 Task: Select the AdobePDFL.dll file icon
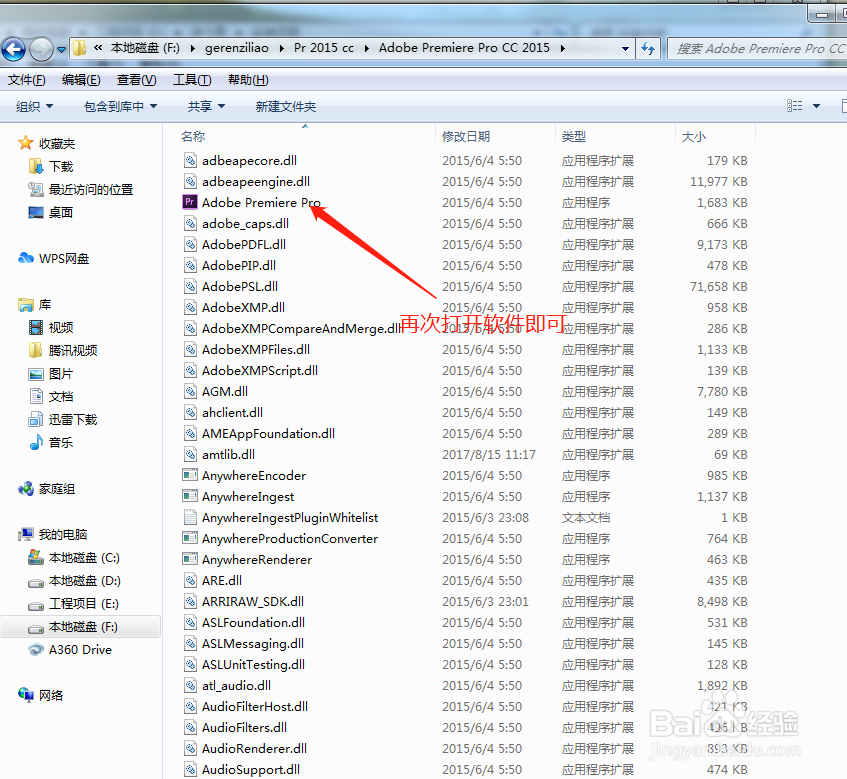190,244
